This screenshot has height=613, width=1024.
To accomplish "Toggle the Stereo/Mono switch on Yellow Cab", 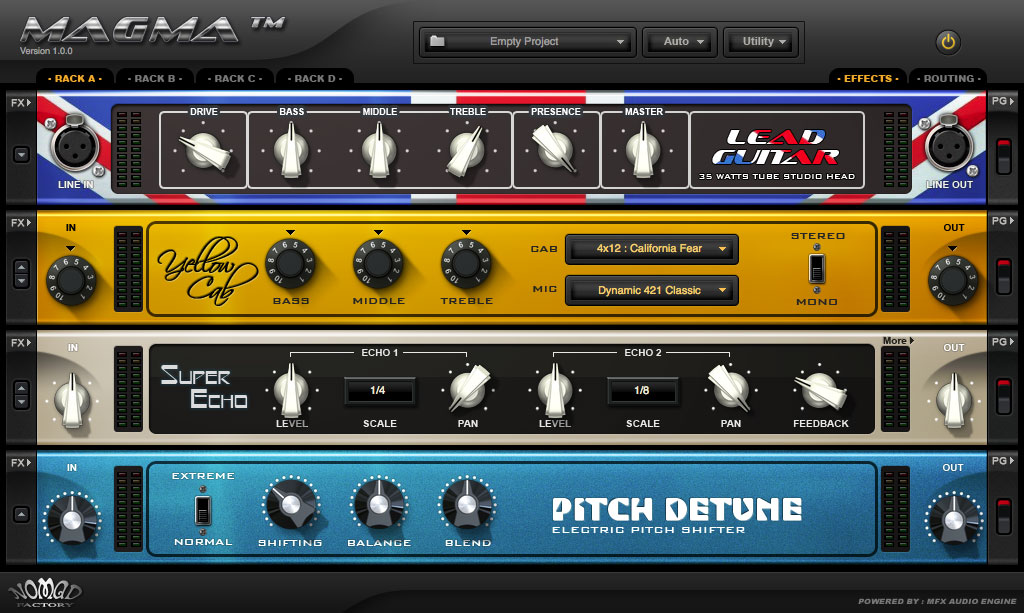I will click(818, 268).
